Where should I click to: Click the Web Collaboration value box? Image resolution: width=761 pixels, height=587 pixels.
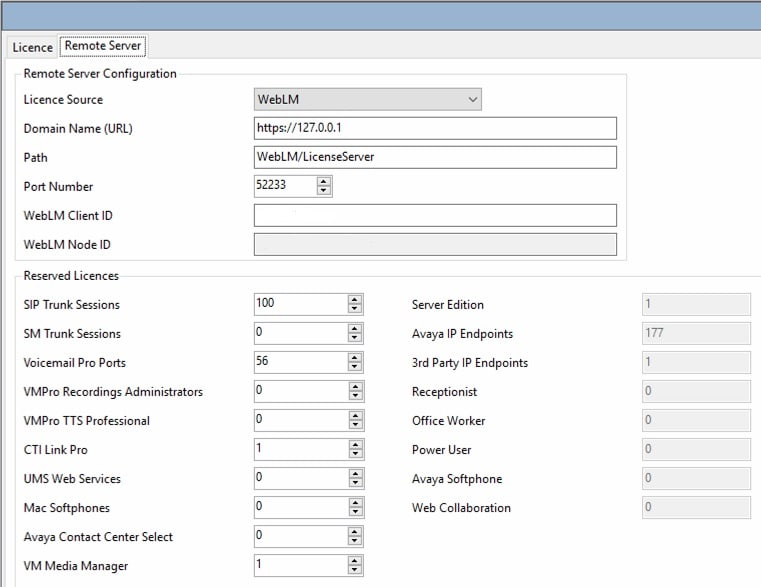696,507
